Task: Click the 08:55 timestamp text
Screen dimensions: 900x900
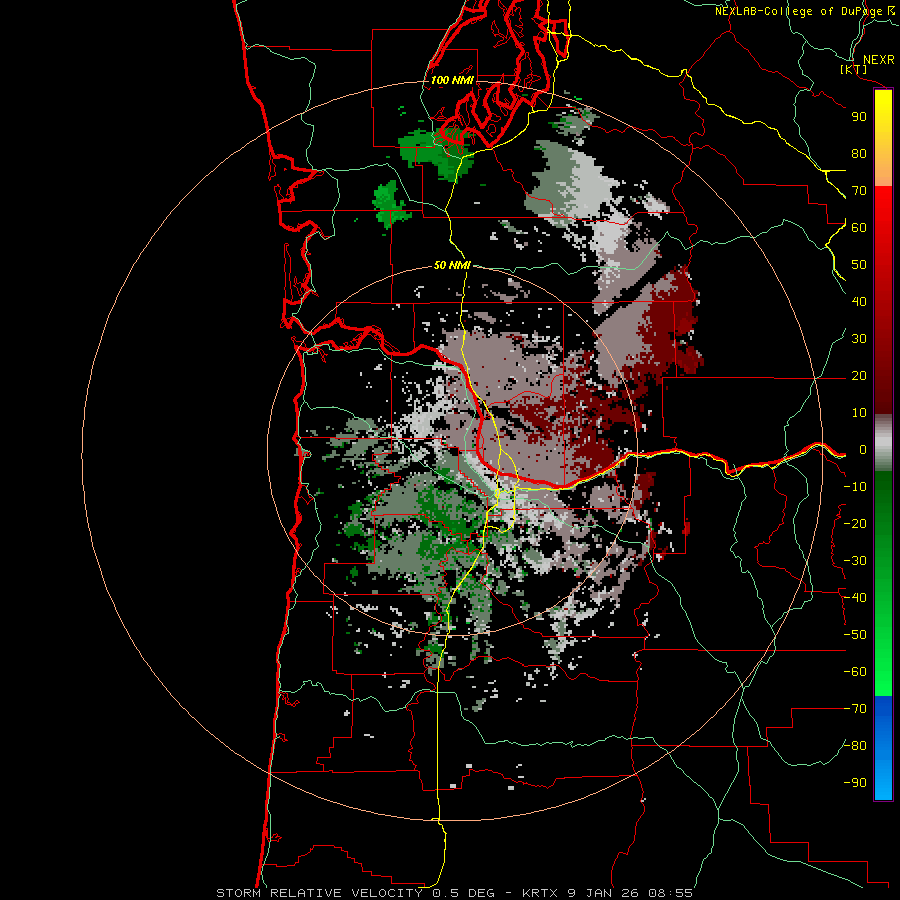Action: click(670, 893)
